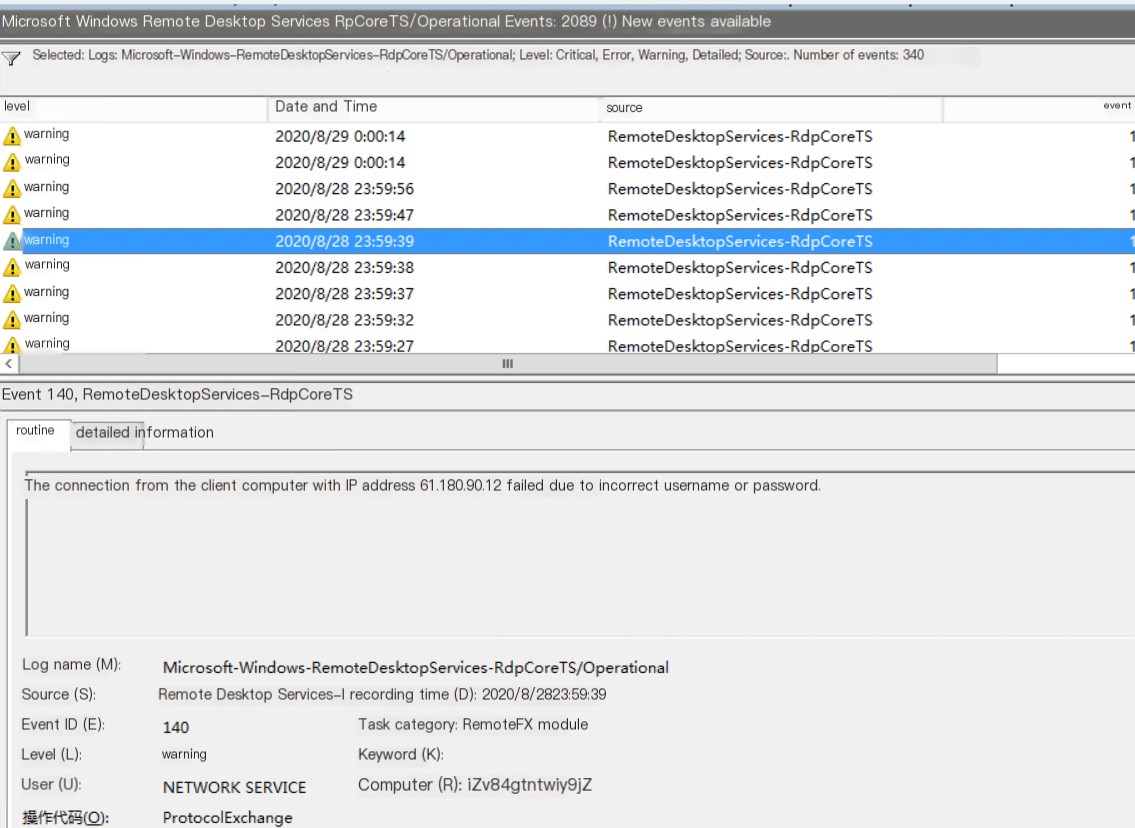Click the Source (S) value in details
The height and width of the screenshot is (828, 1135).
click(x=250, y=695)
